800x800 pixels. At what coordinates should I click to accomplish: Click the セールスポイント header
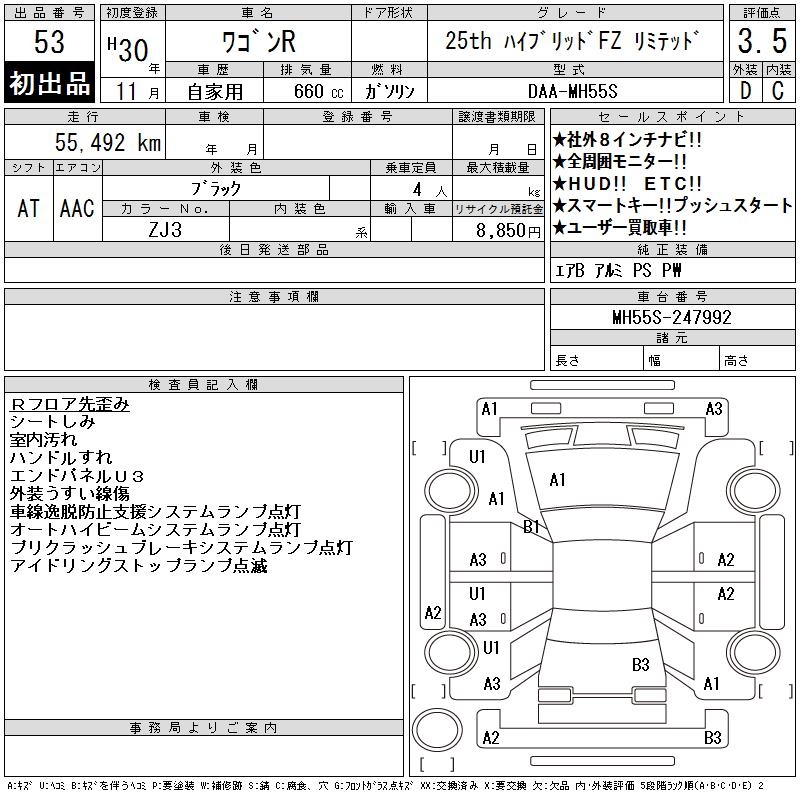click(672, 116)
